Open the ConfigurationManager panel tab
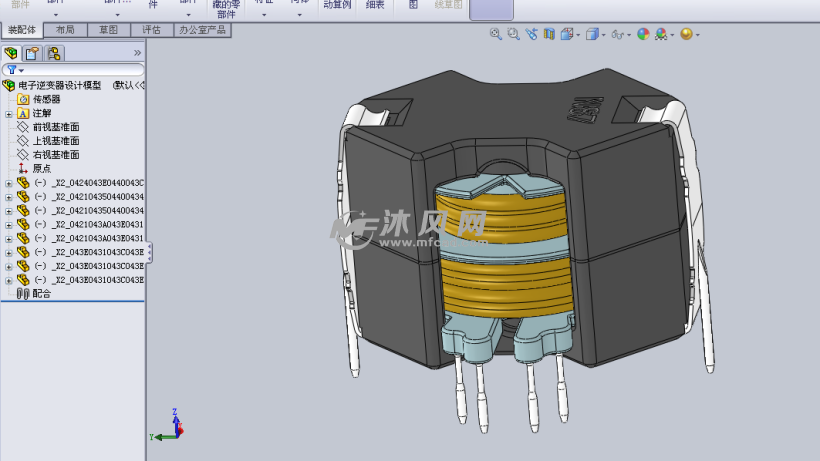The image size is (820, 461). click(x=54, y=53)
